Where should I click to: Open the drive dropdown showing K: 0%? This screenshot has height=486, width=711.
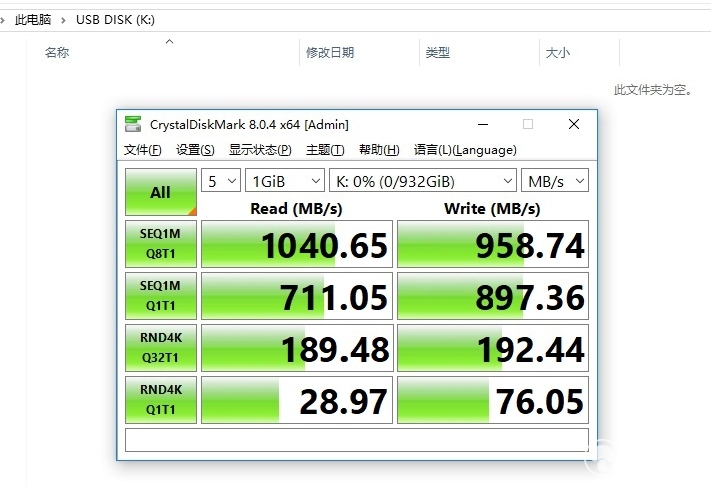click(423, 181)
